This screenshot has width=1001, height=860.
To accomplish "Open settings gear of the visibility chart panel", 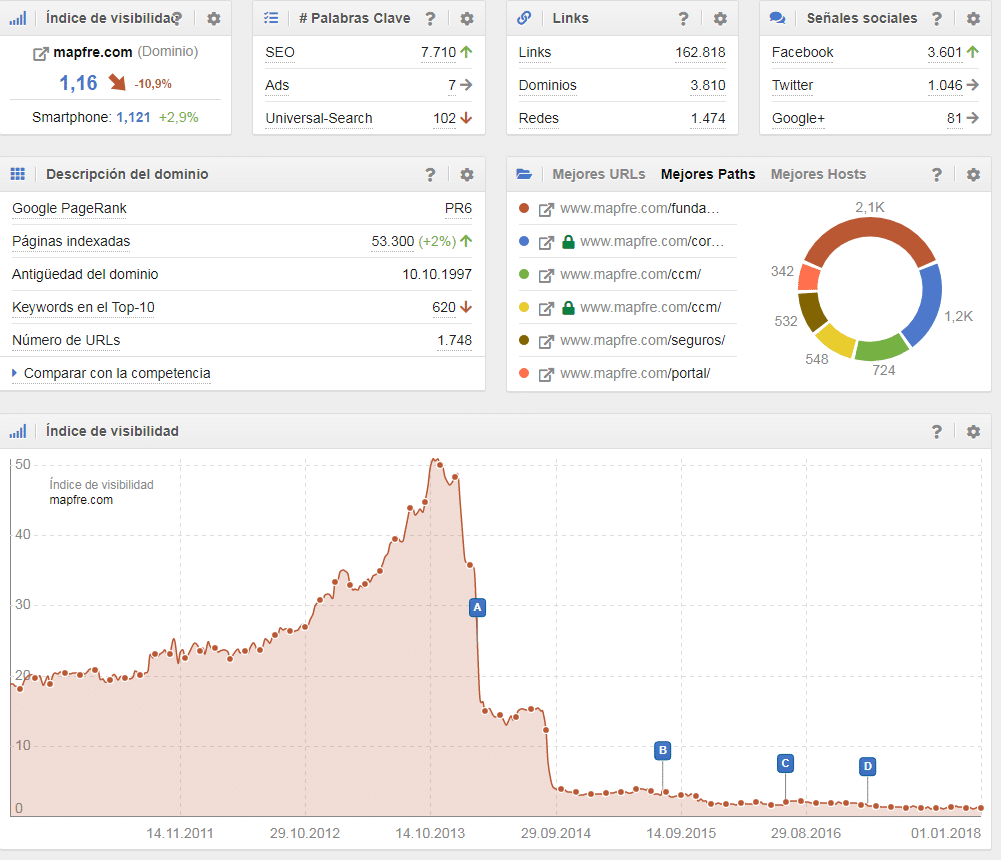I will [x=973, y=432].
